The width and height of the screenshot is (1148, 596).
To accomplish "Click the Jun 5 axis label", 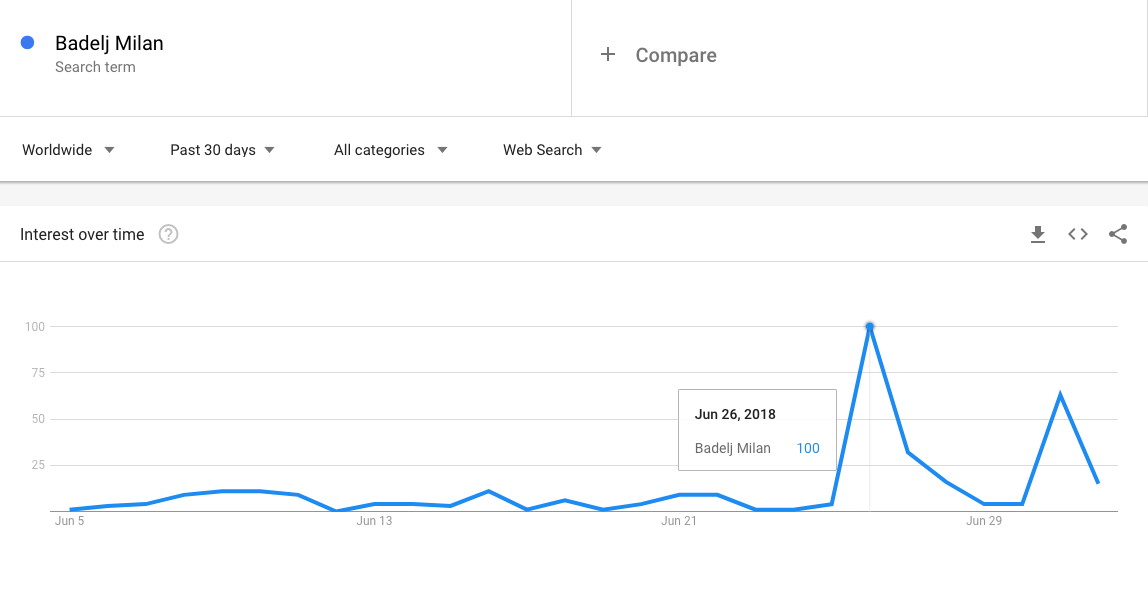I will (70, 521).
